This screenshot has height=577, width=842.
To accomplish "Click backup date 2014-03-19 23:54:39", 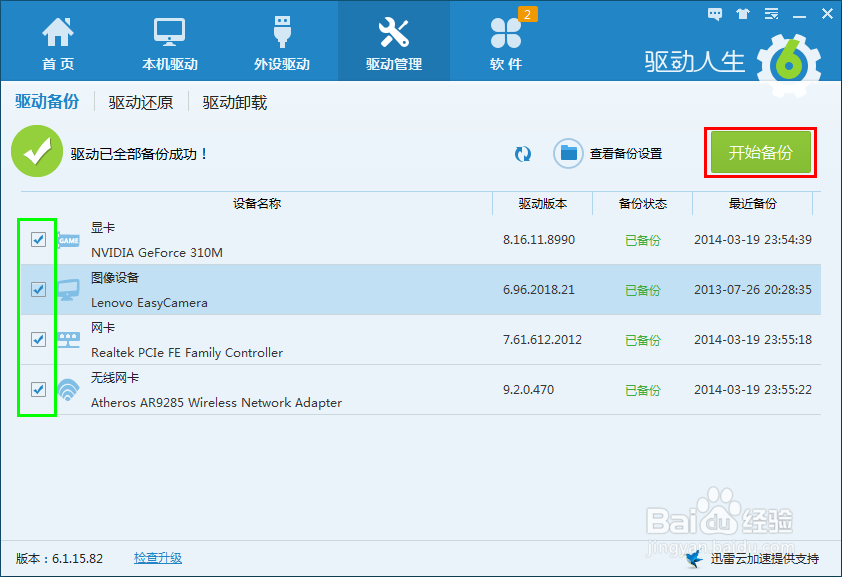I will pyautogui.click(x=753, y=239).
